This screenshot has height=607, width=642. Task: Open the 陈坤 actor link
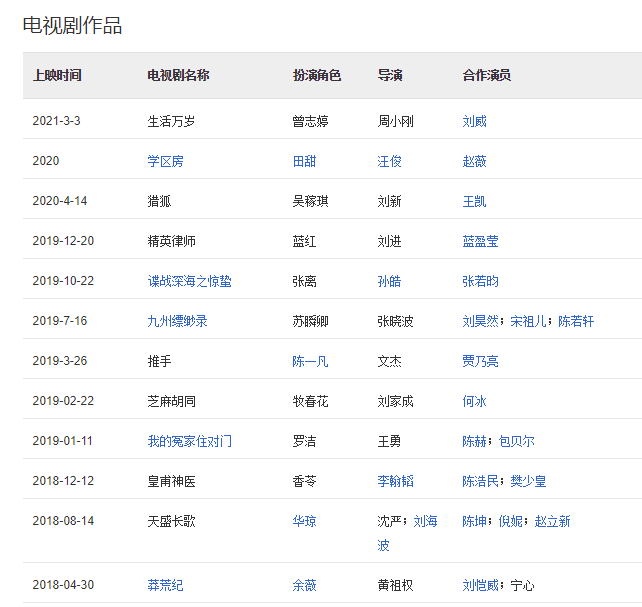(474, 521)
